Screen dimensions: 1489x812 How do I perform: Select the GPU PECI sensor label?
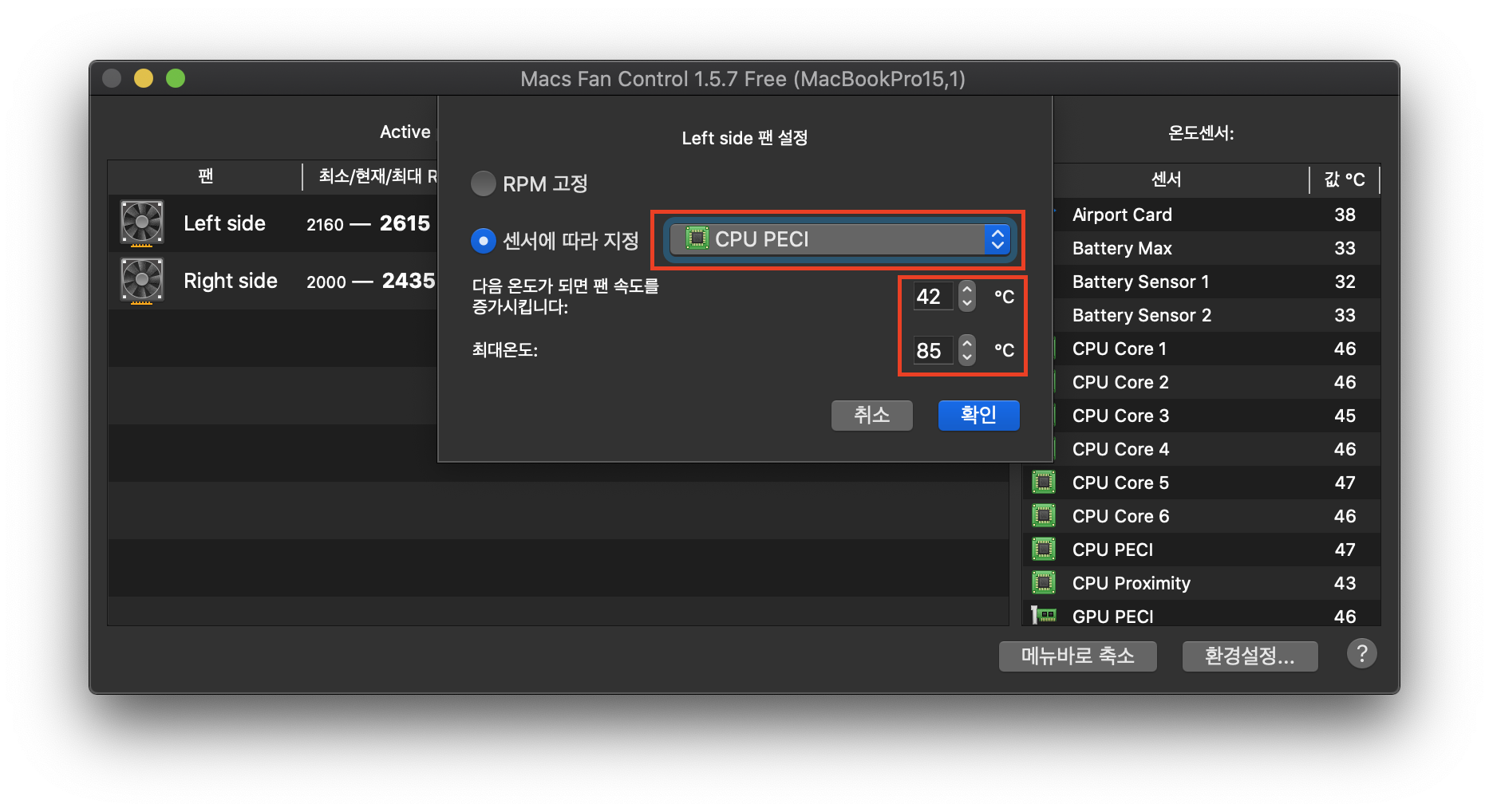tap(1112, 617)
